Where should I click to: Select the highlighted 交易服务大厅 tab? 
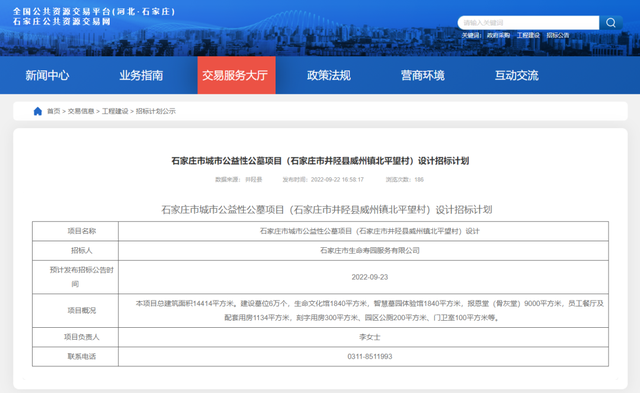coord(236,75)
